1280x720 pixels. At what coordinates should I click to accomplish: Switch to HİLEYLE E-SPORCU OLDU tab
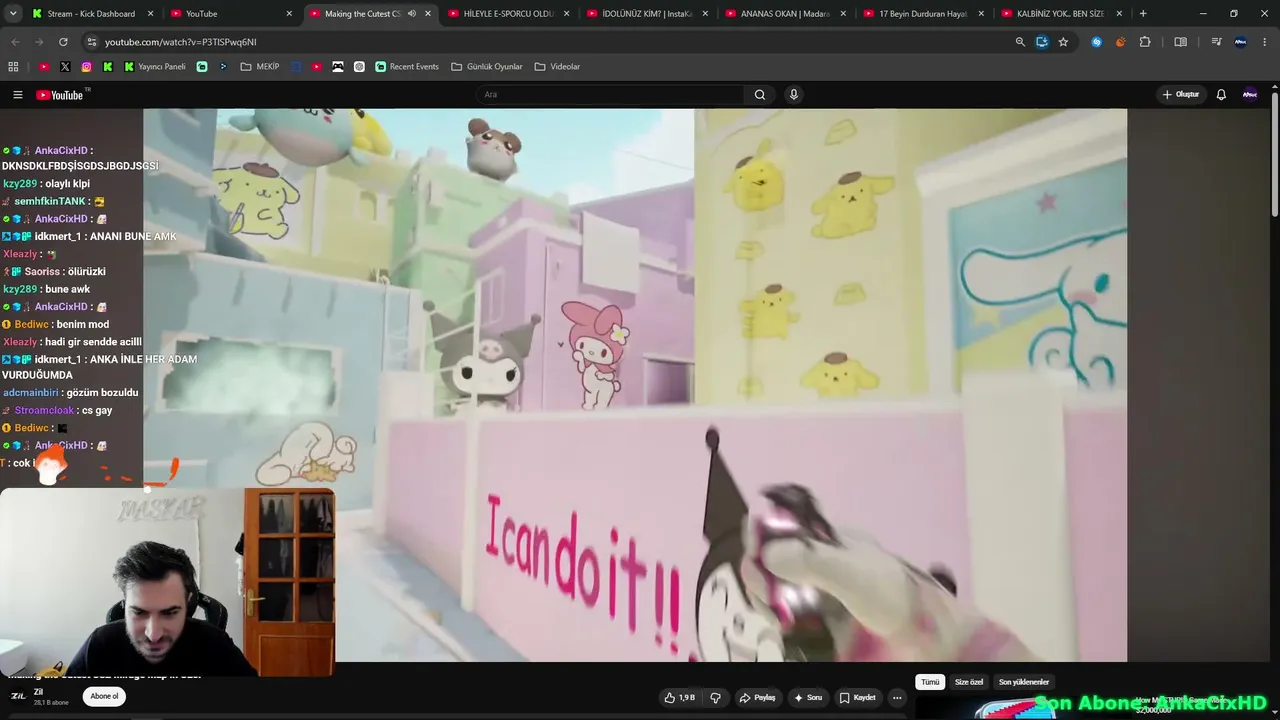[x=508, y=14]
